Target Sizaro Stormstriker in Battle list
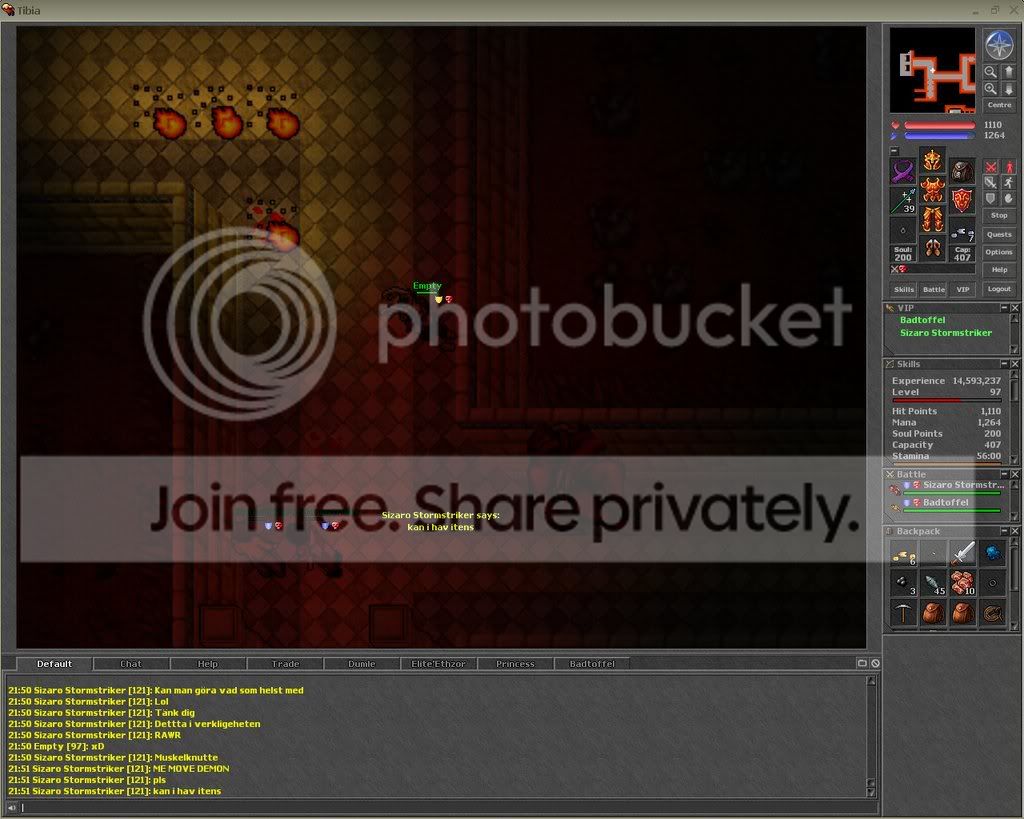Image resolution: width=1024 pixels, height=819 pixels. (x=947, y=487)
